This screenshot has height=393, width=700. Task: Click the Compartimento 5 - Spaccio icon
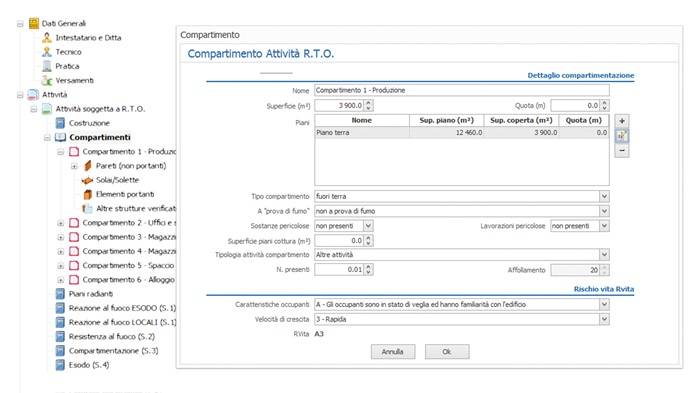[x=74, y=265]
